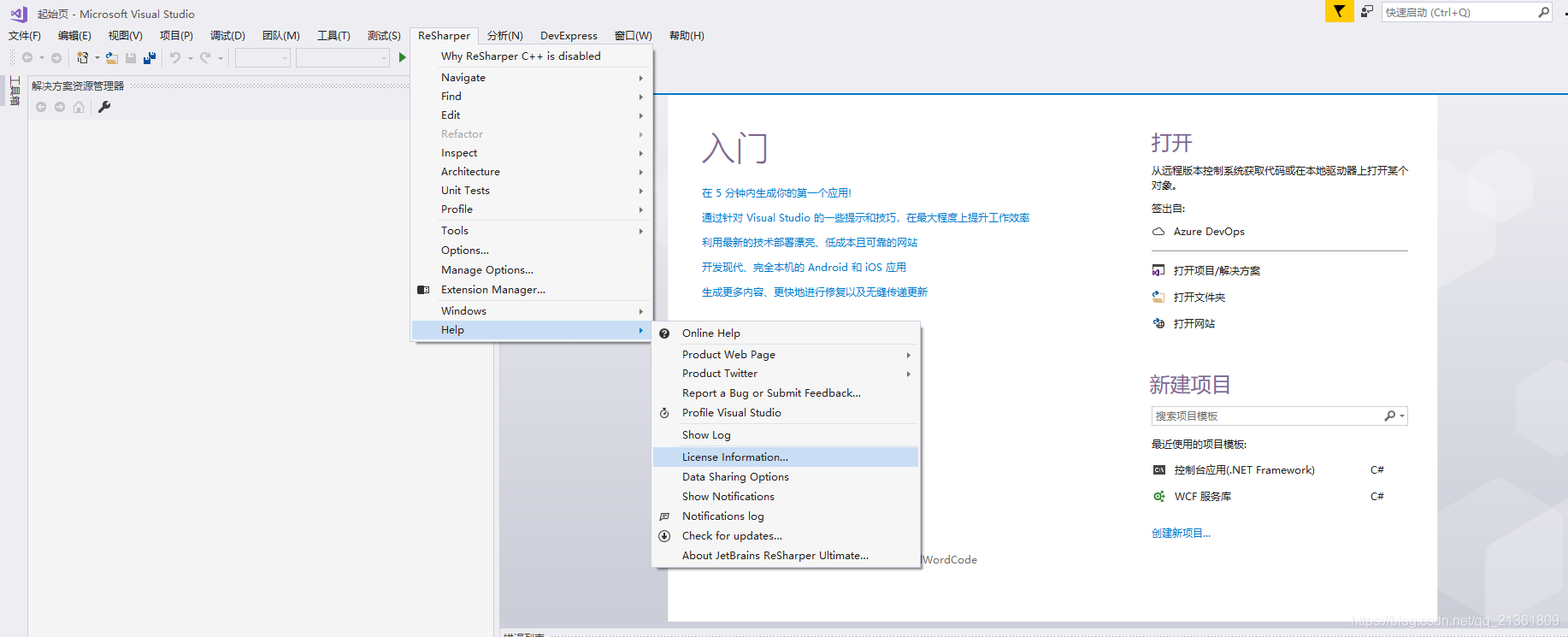Click the open project/solution icon
Image resolution: width=1568 pixels, height=637 pixels.
(x=1158, y=271)
